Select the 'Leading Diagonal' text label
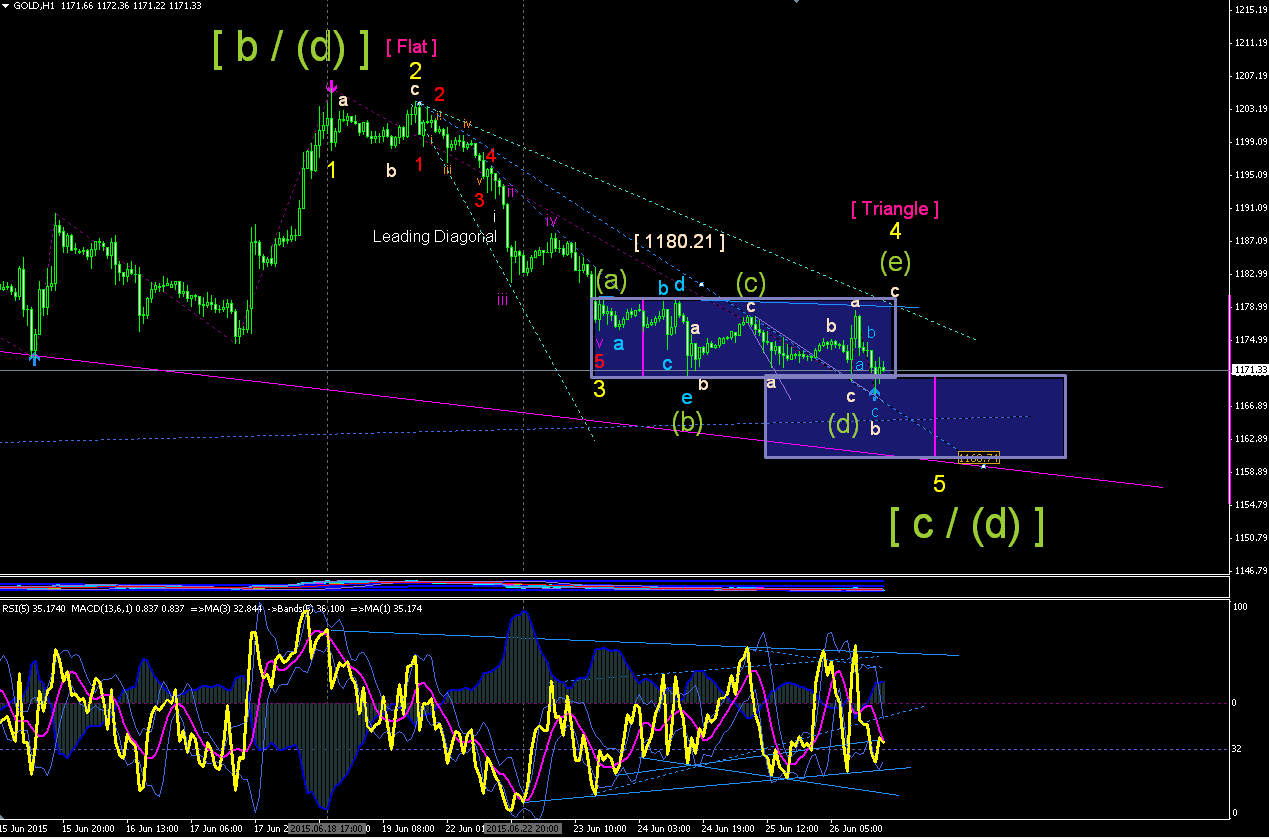This screenshot has width=1269, height=839. pyautogui.click(x=434, y=237)
